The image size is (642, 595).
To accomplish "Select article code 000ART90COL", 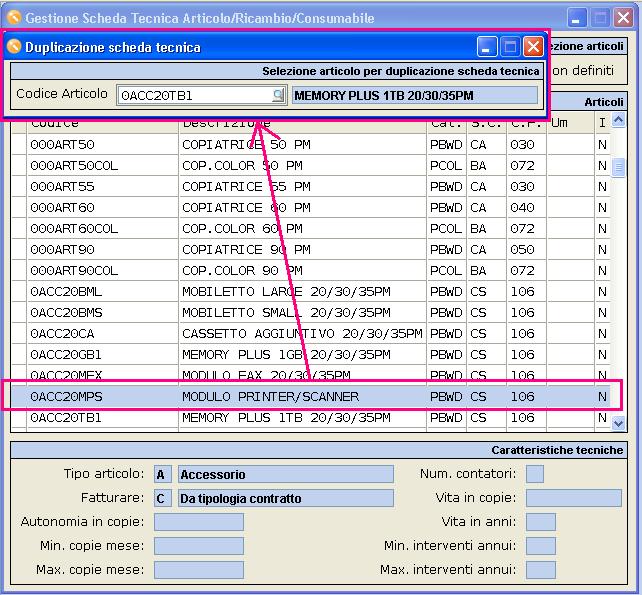I will click(x=74, y=271).
